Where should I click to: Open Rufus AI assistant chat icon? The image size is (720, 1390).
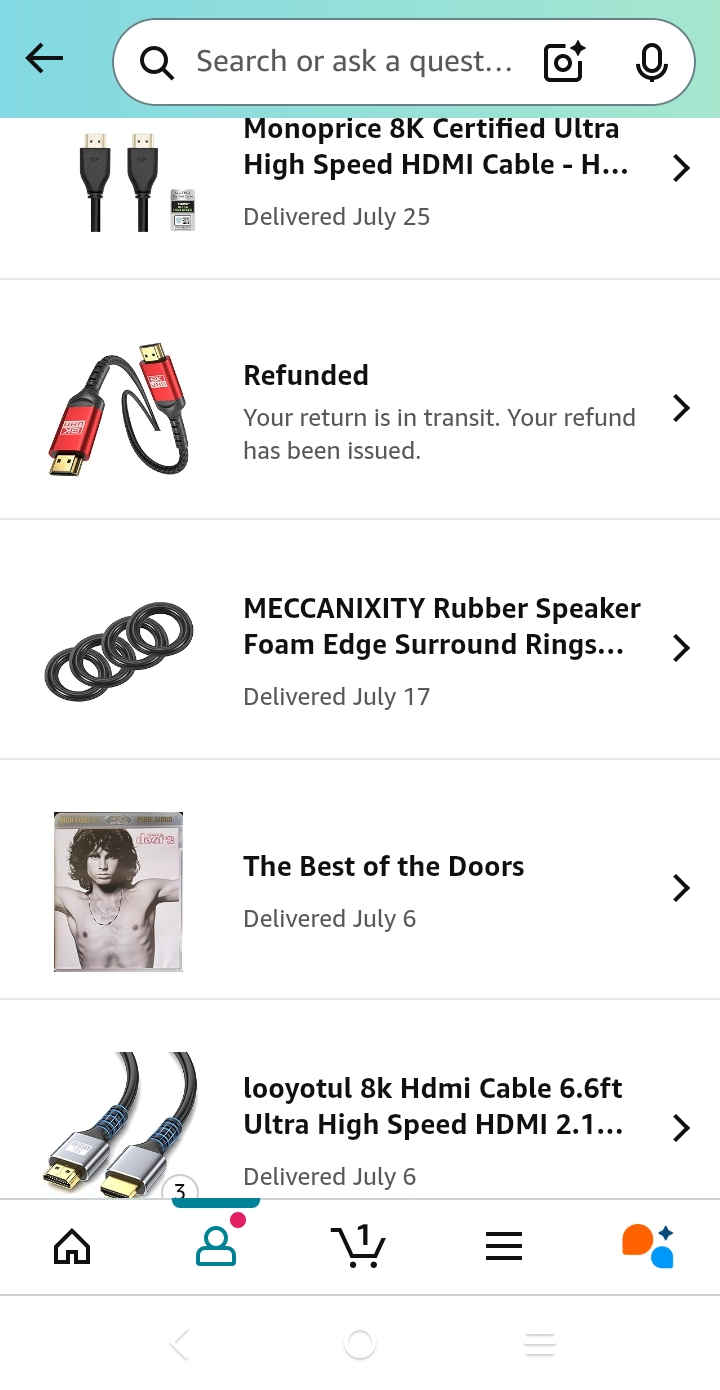(648, 1246)
